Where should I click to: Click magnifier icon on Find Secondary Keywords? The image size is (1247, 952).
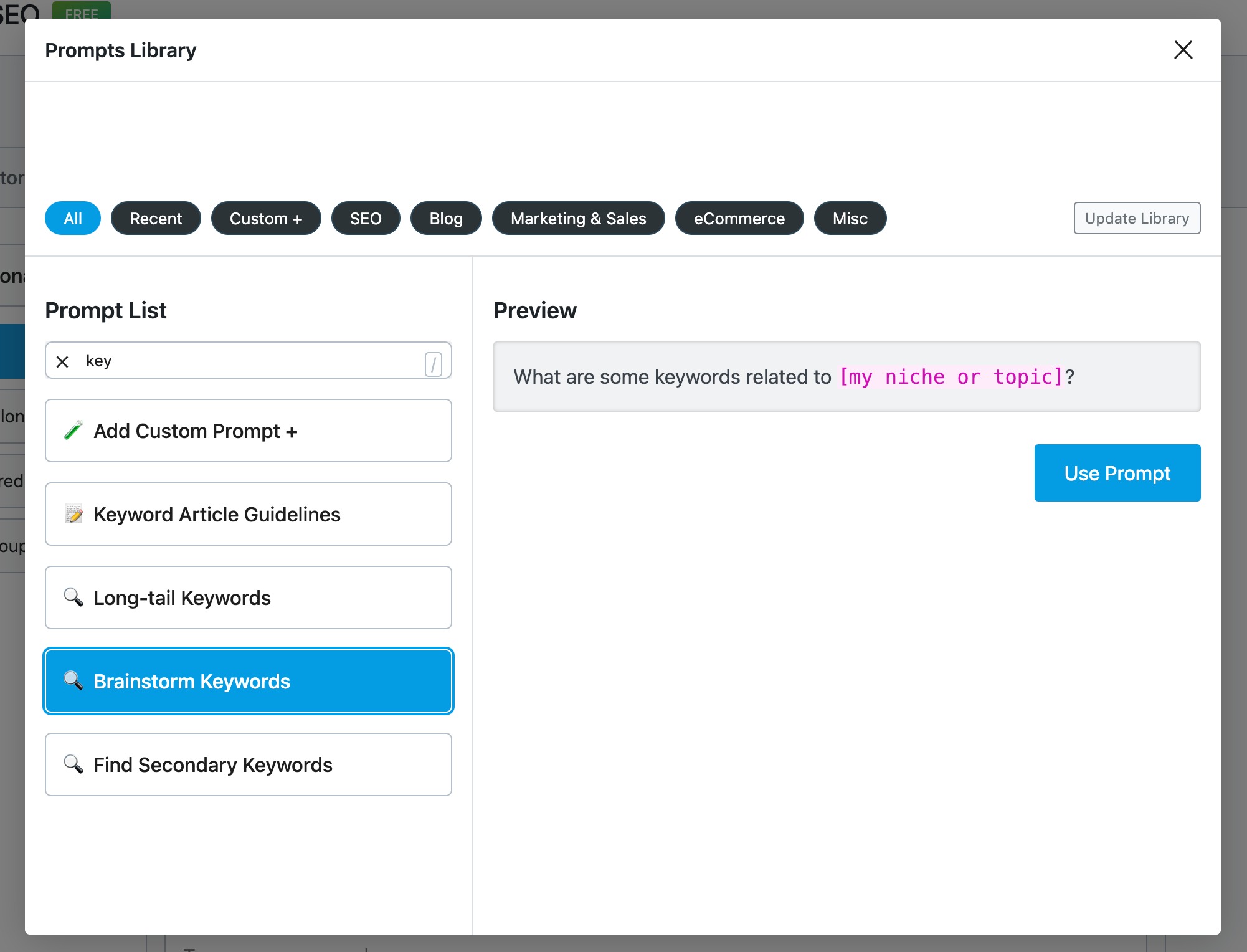click(73, 764)
